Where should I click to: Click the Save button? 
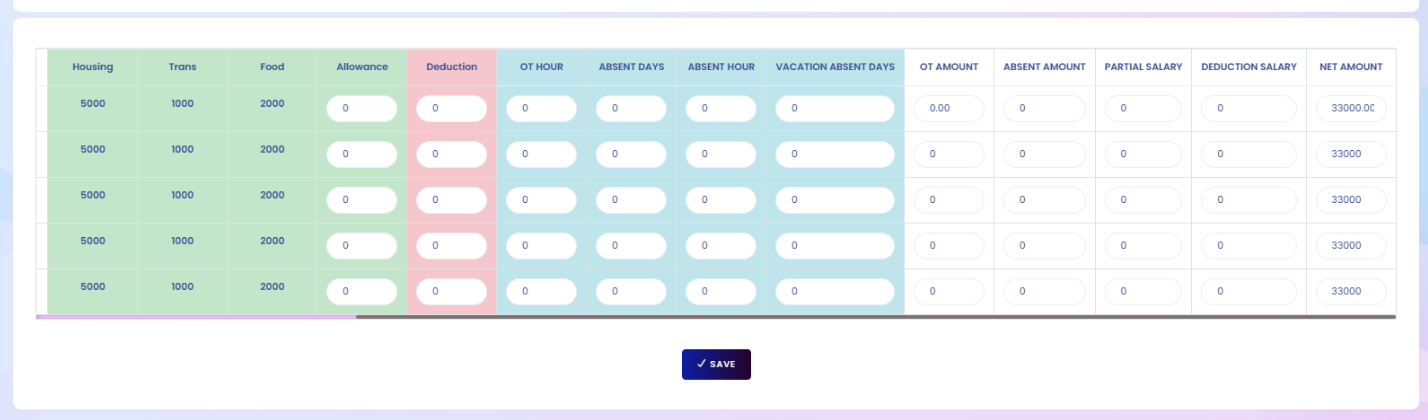(x=716, y=364)
